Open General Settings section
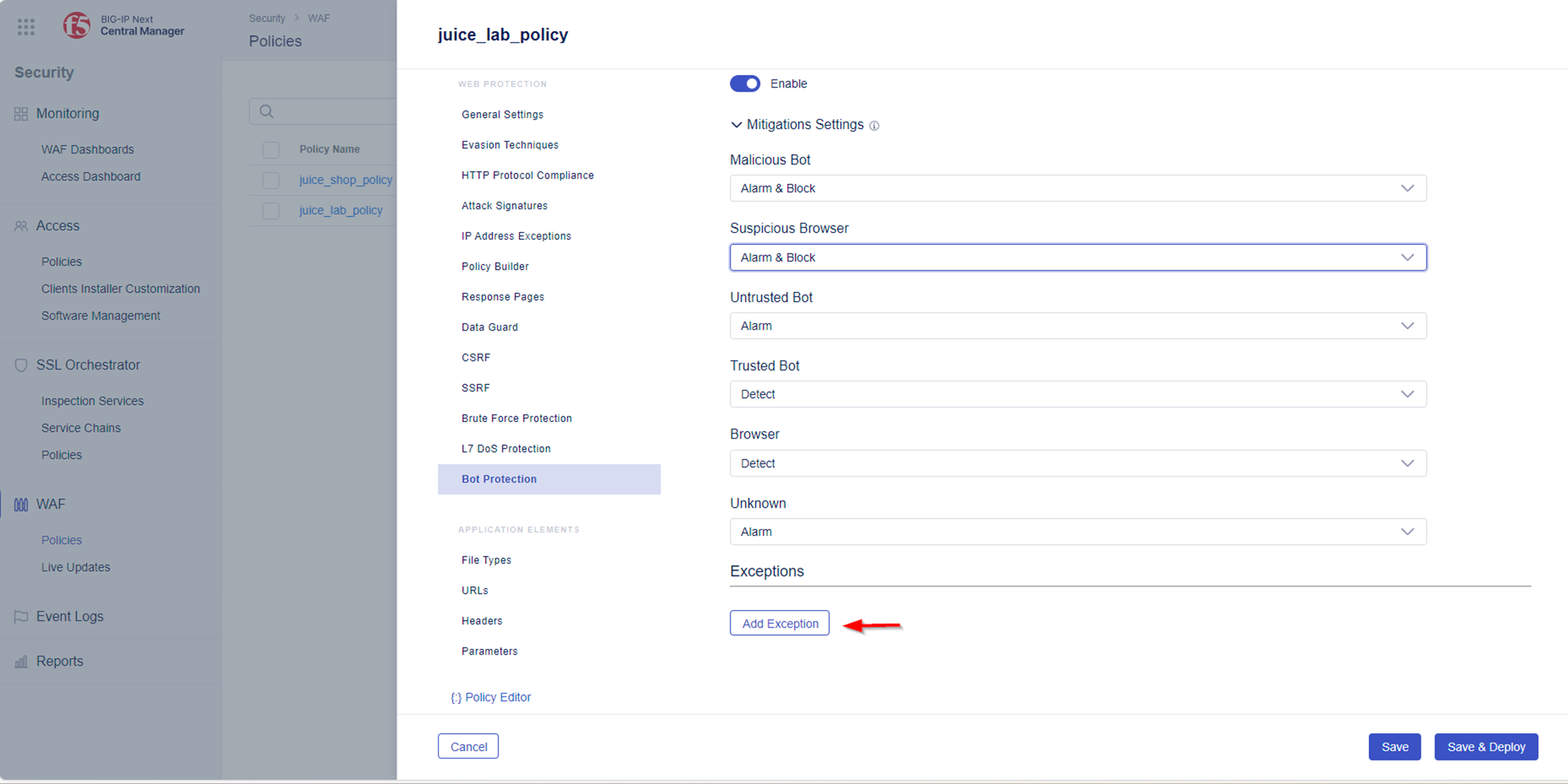1568x784 pixels. [x=502, y=114]
